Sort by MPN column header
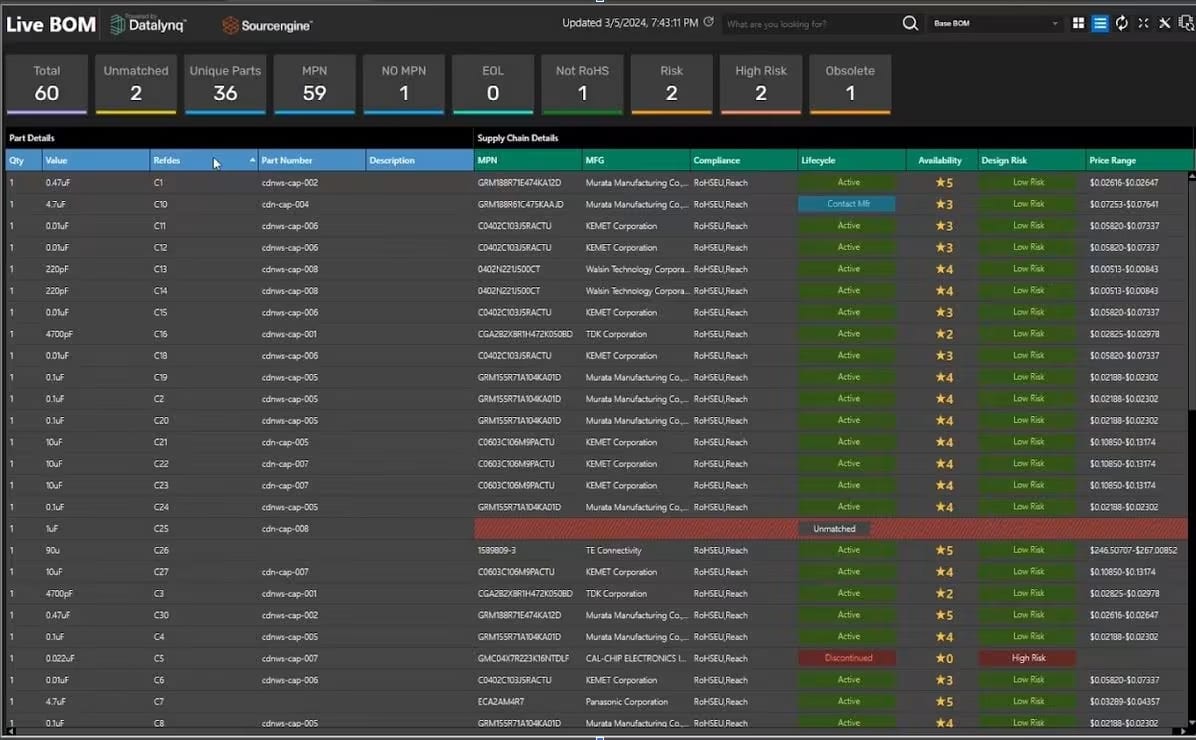The height and width of the screenshot is (740, 1196). 527,160
